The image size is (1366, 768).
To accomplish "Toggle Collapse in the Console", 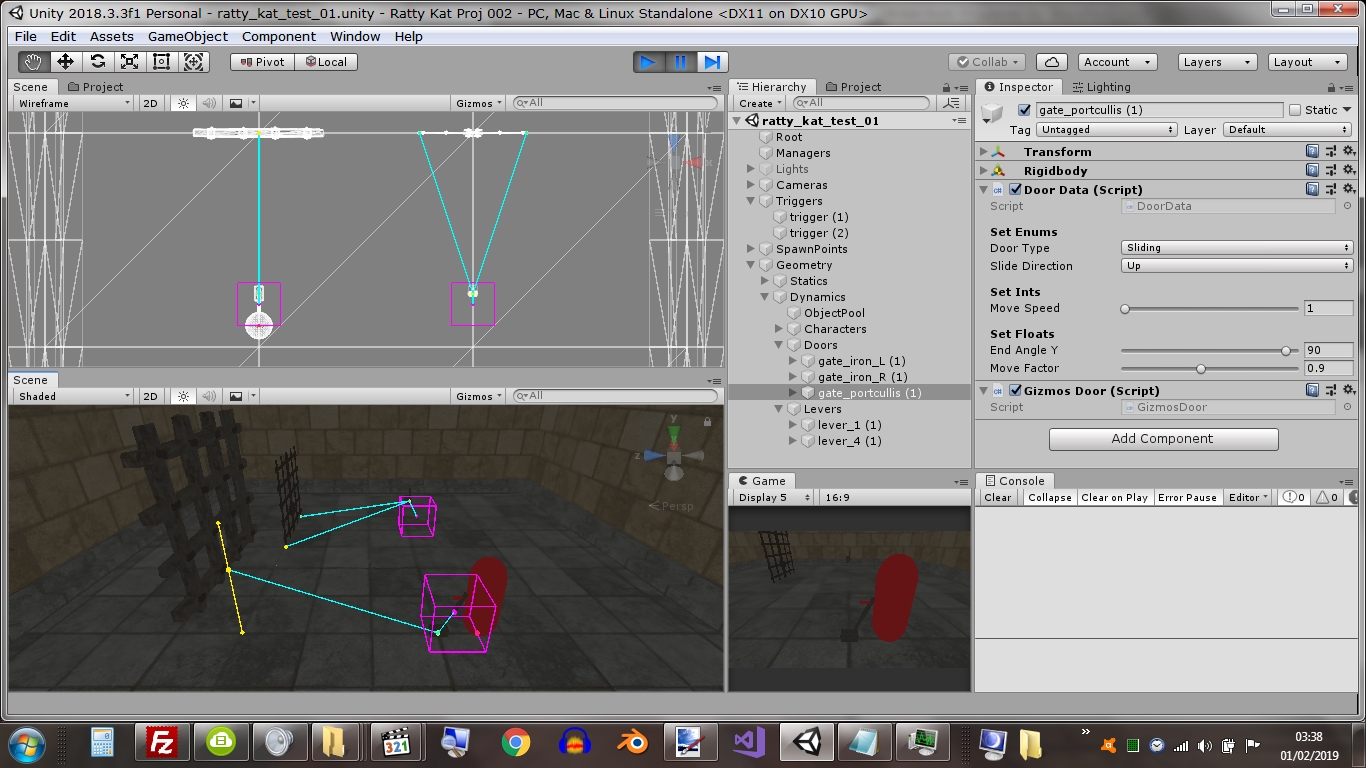I will (x=1050, y=497).
